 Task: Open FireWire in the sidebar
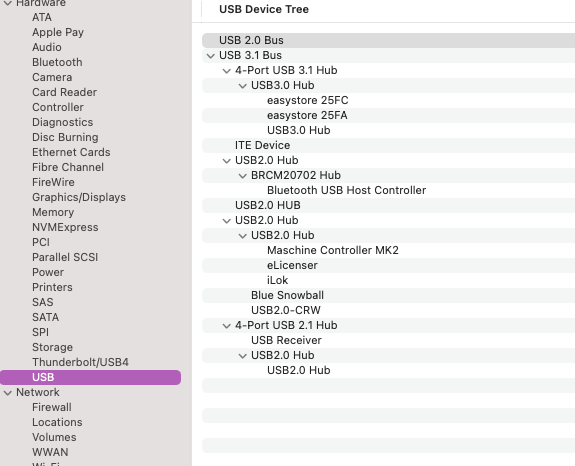pos(53,182)
